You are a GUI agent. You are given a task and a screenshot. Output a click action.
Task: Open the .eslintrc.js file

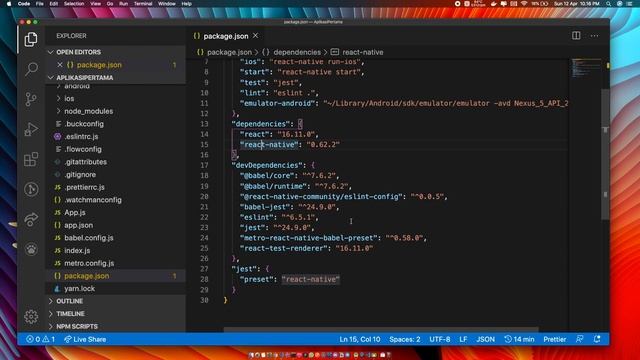[x=81, y=136]
